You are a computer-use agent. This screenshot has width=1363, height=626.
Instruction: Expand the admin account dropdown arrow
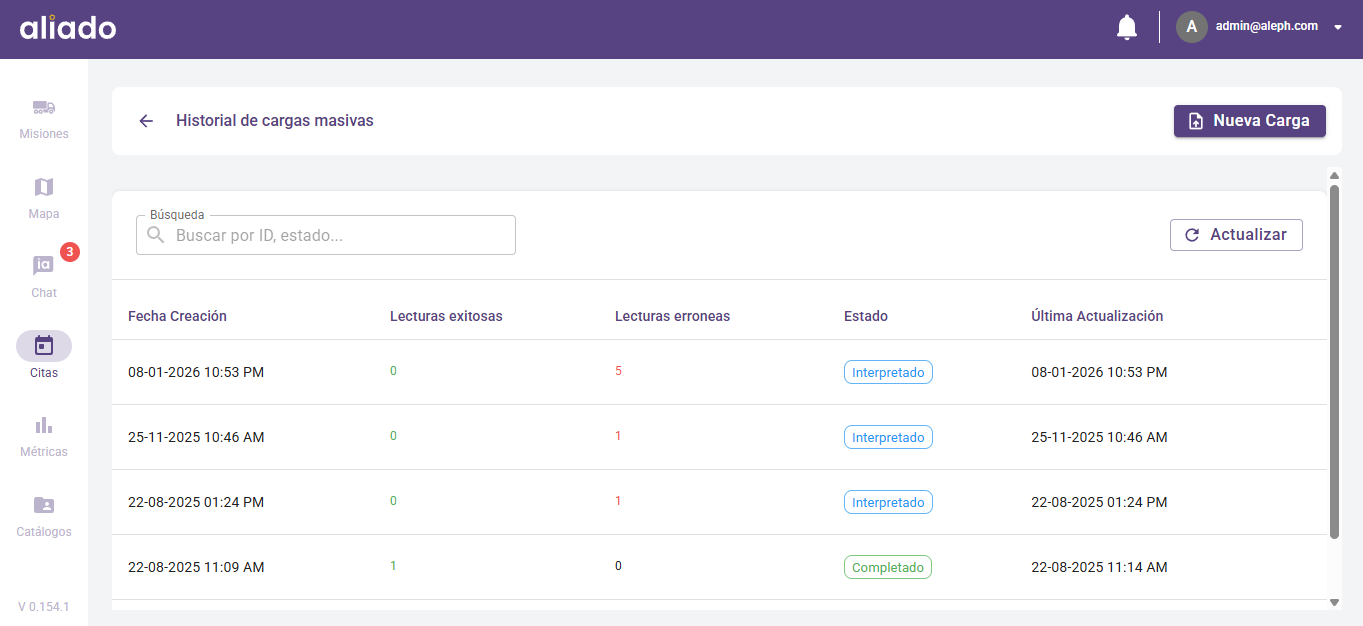pyautogui.click(x=1338, y=28)
